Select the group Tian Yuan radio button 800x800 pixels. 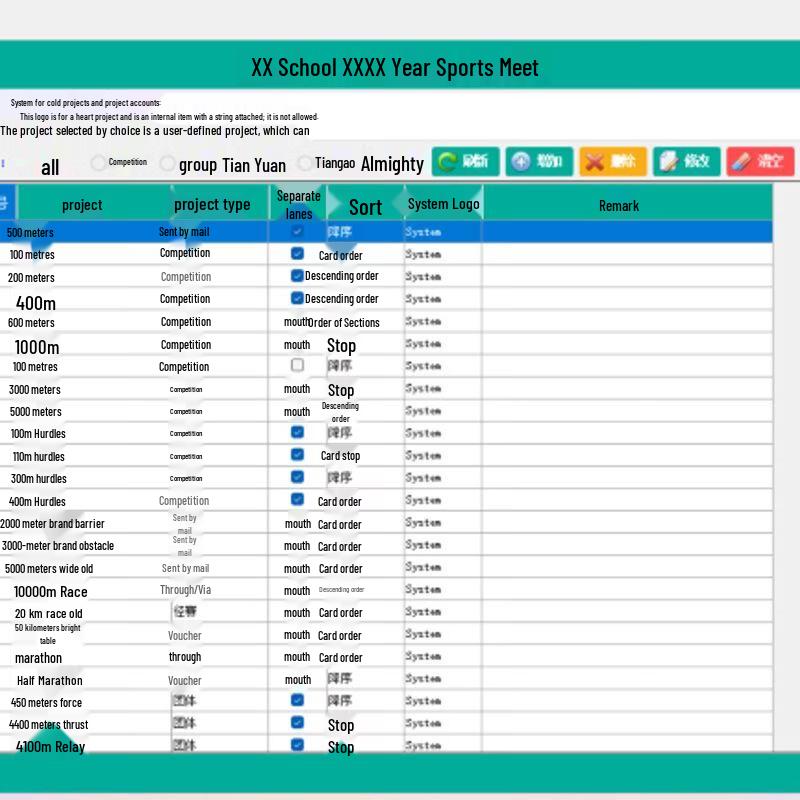(x=167, y=164)
